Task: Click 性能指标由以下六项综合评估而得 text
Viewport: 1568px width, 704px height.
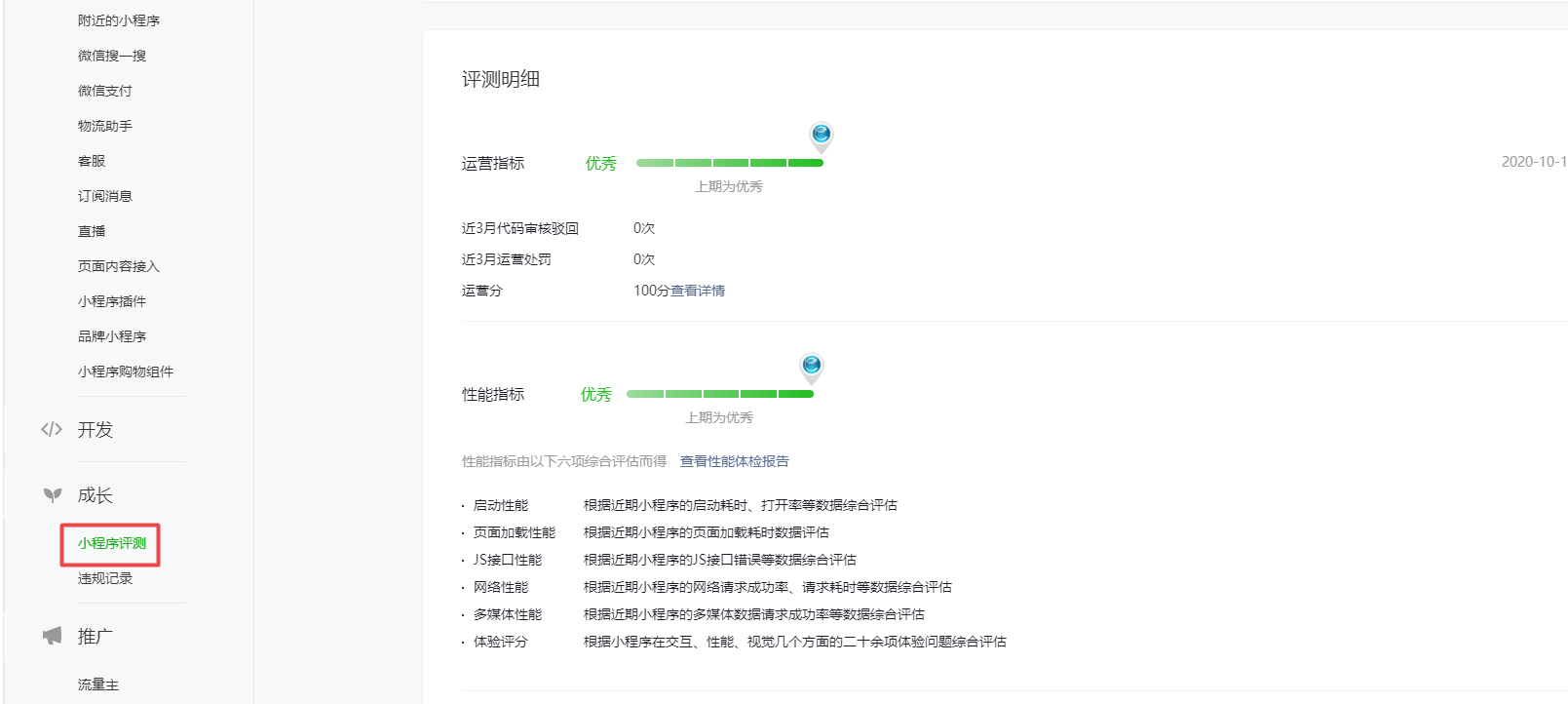Action: pyautogui.click(x=564, y=461)
